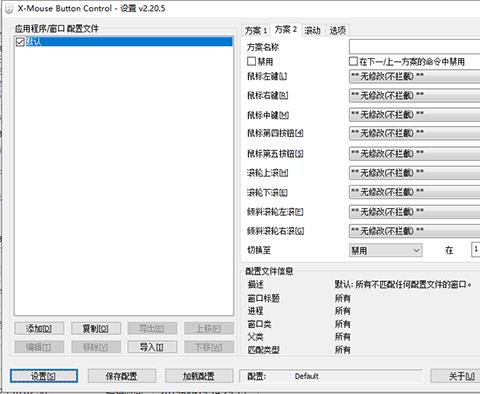This screenshot has height=394, width=480.
Task: Click the numeric field next to 在
Action: pyautogui.click(x=476, y=250)
